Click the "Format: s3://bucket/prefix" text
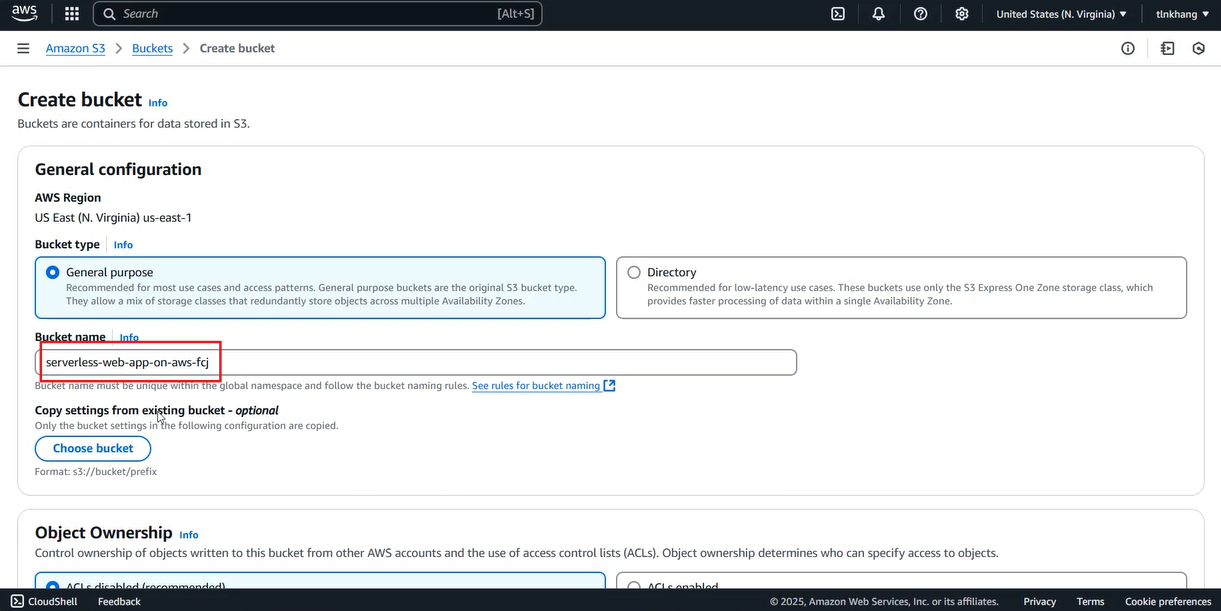1221x611 pixels. click(96, 471)
